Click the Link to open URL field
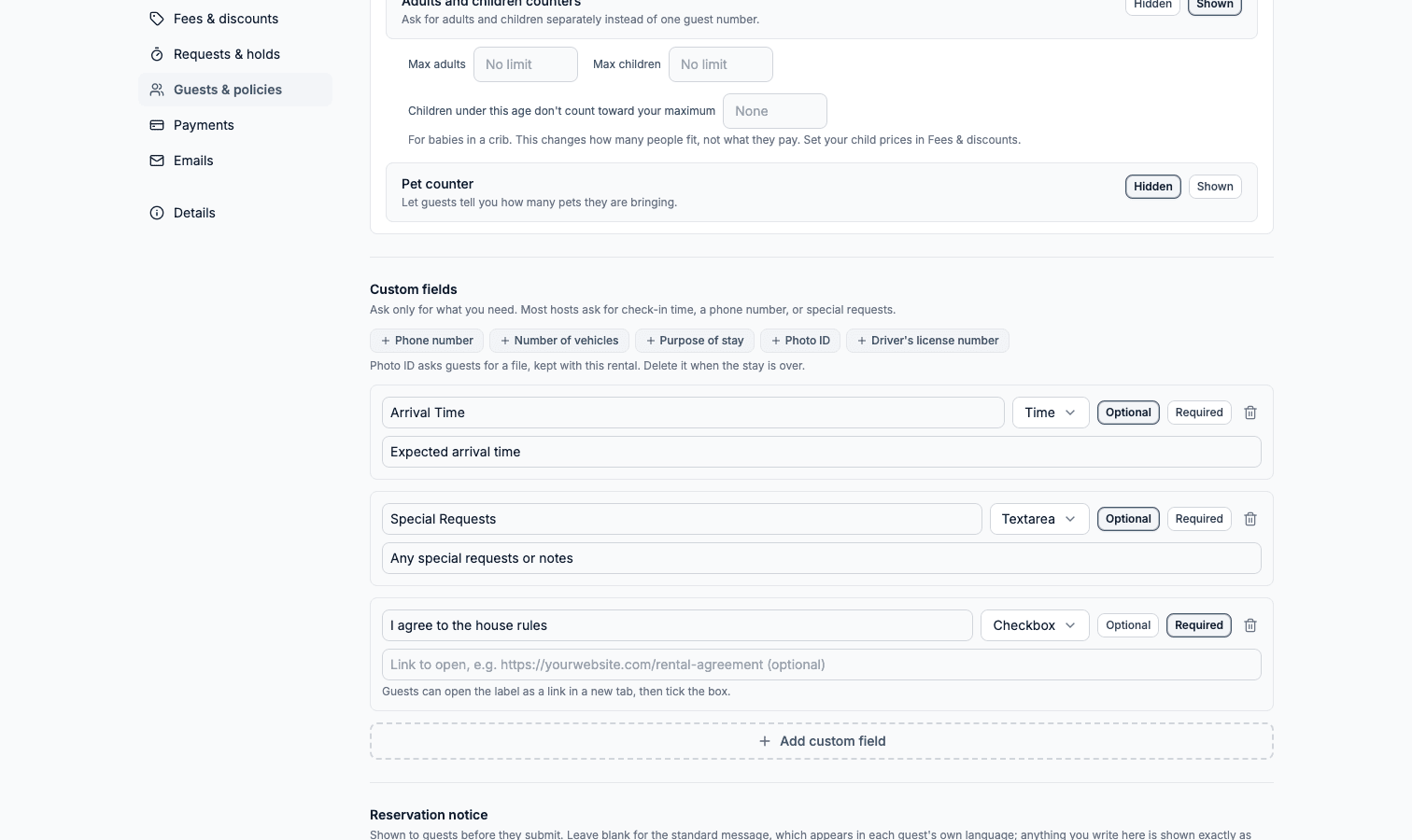This screenshot has width=1412, height=840. [822, 665]
